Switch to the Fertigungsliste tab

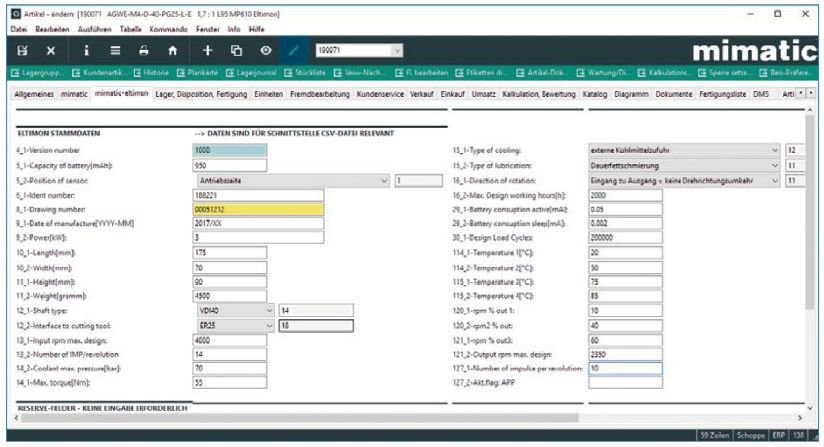723,94
